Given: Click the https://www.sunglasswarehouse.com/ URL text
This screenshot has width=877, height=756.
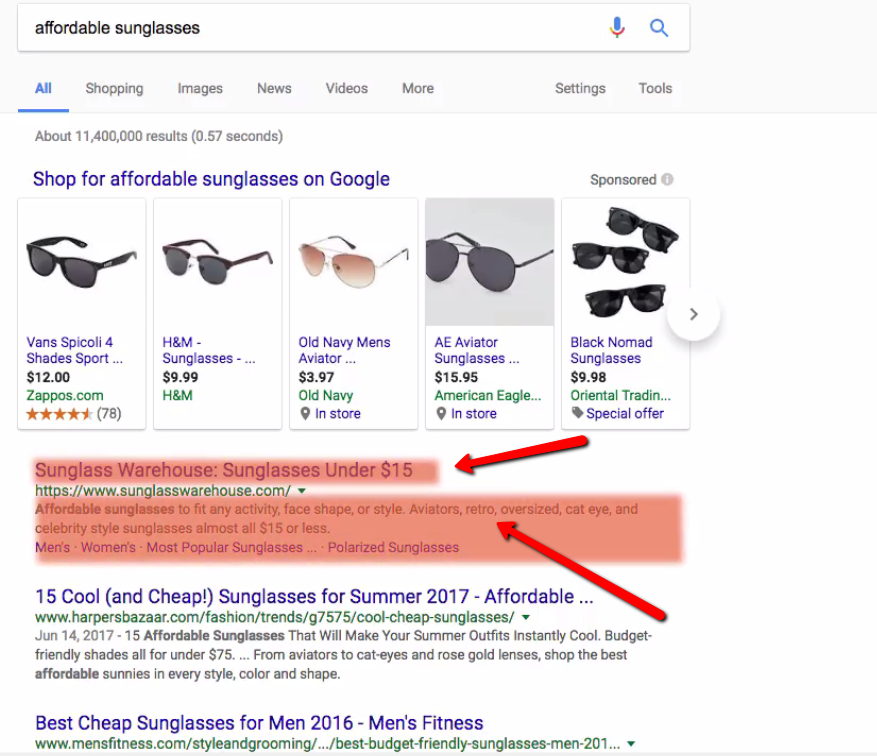Looking at the screenshot, I should (x=163, y=491).
